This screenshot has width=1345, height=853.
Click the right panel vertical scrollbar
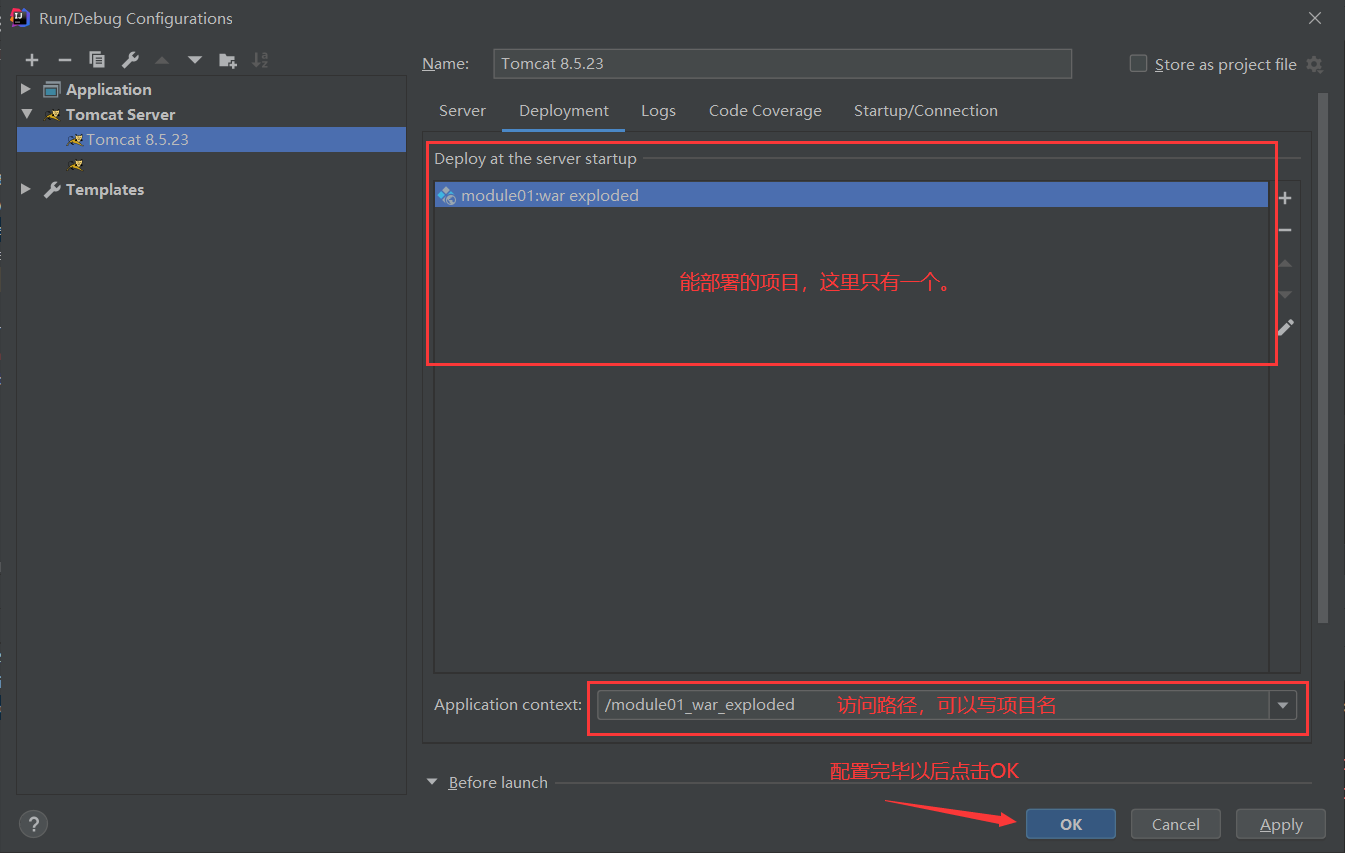pos(1323,358)
